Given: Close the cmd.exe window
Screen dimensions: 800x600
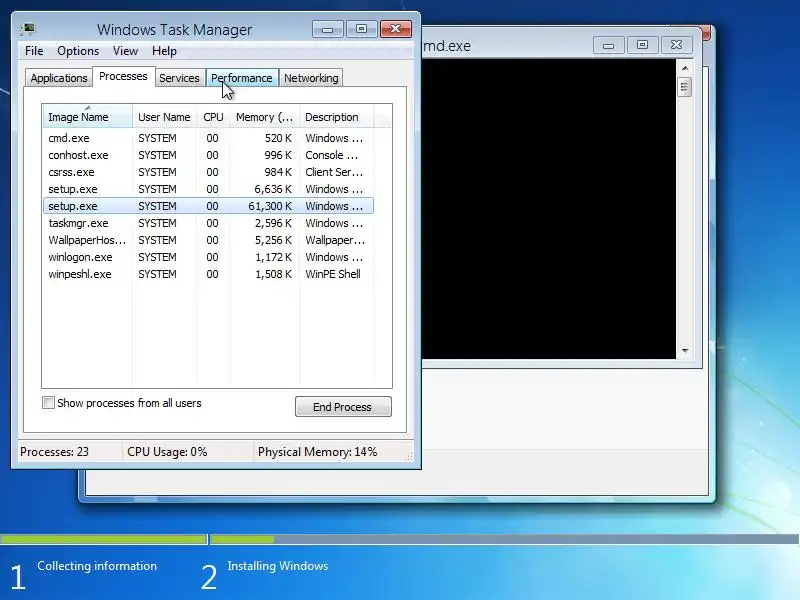Looking at the screenshot, I should 677,45.
